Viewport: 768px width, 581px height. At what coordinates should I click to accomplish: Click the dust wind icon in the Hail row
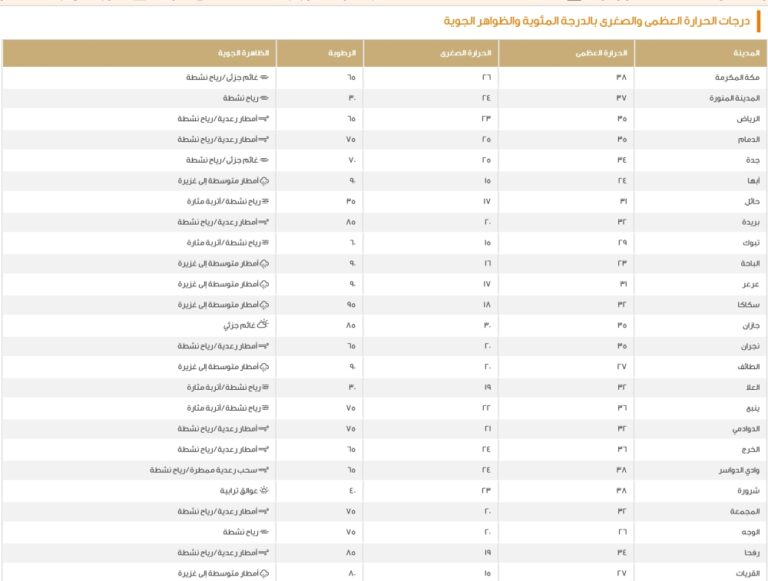(265, 201)
